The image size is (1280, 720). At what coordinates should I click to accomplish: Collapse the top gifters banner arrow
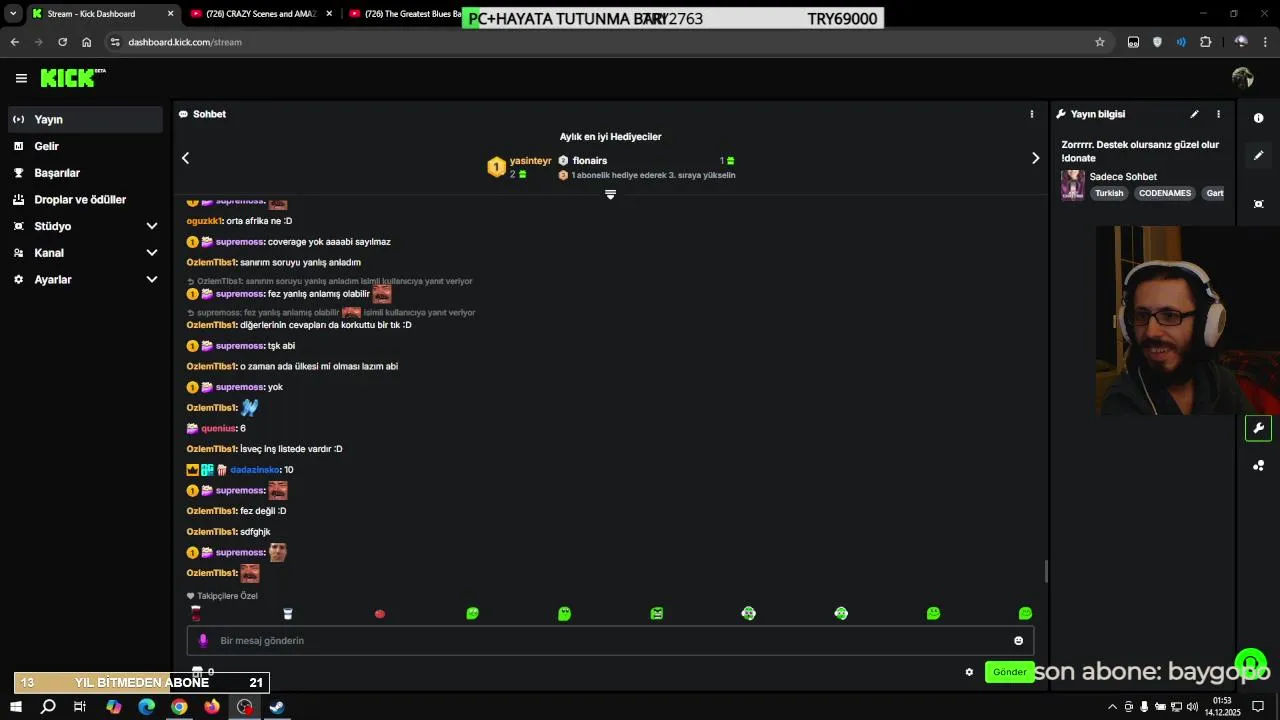pos(610,195)
